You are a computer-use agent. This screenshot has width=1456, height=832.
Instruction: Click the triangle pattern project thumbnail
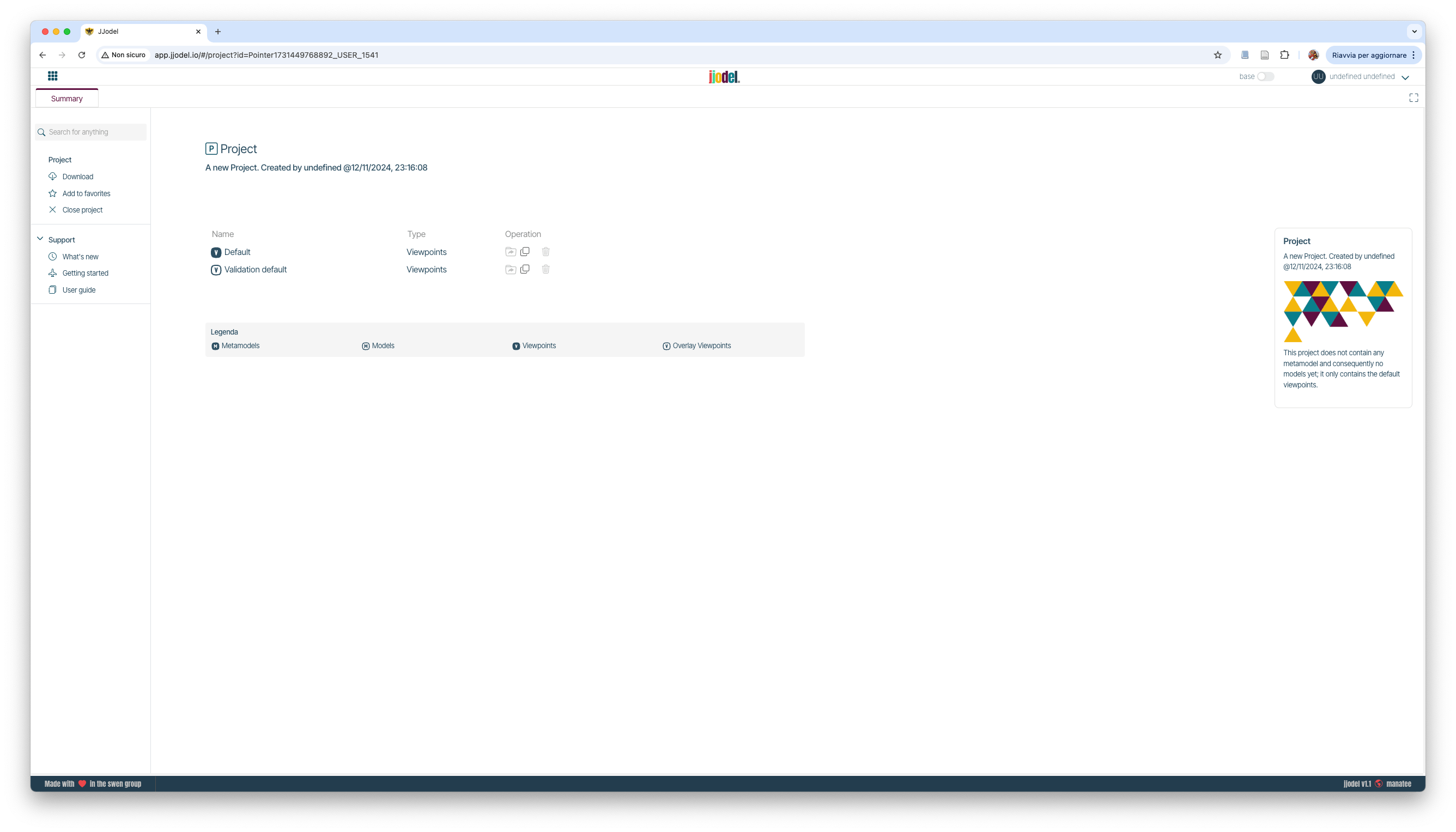point(1343,312)
